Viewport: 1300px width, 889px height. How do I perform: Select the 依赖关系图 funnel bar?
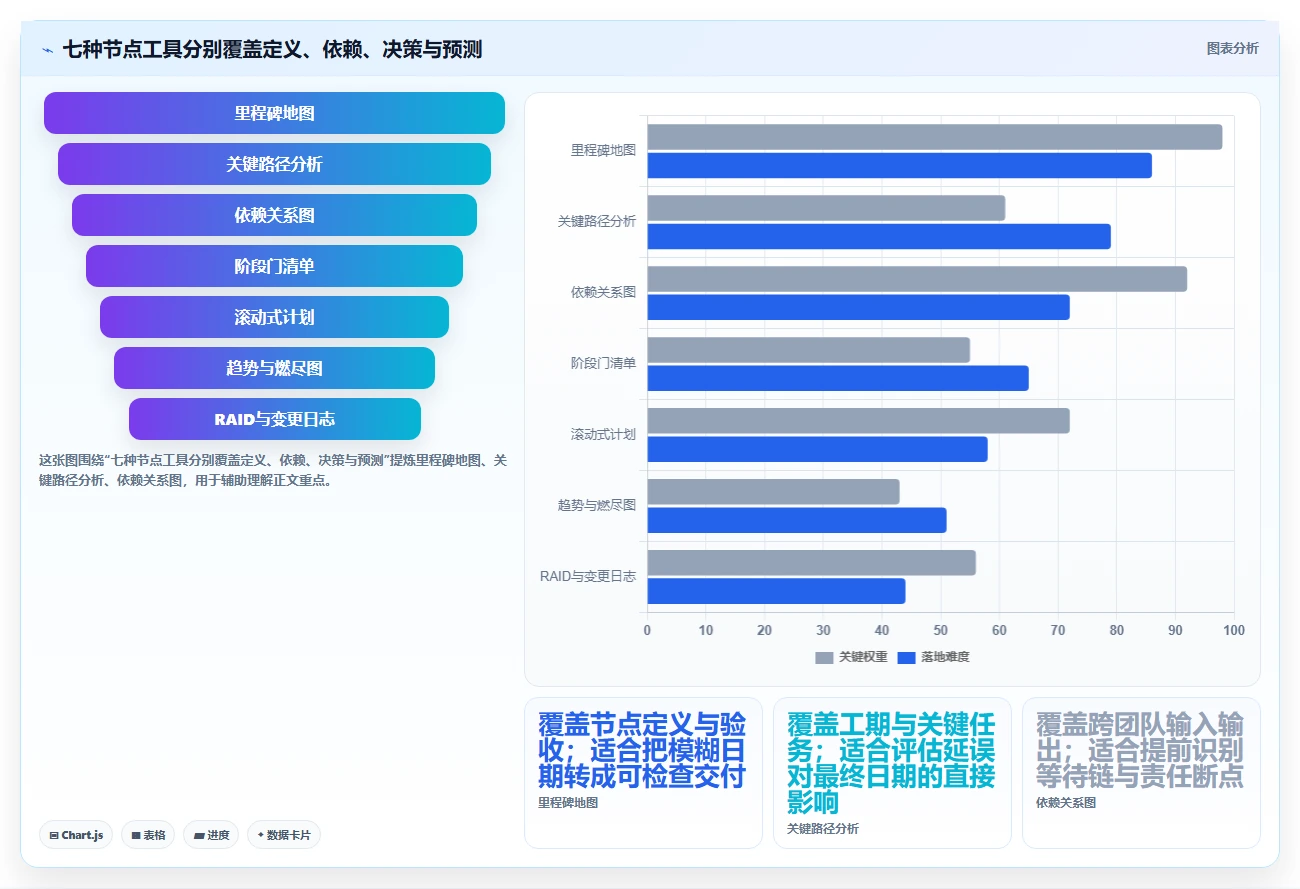274,215
